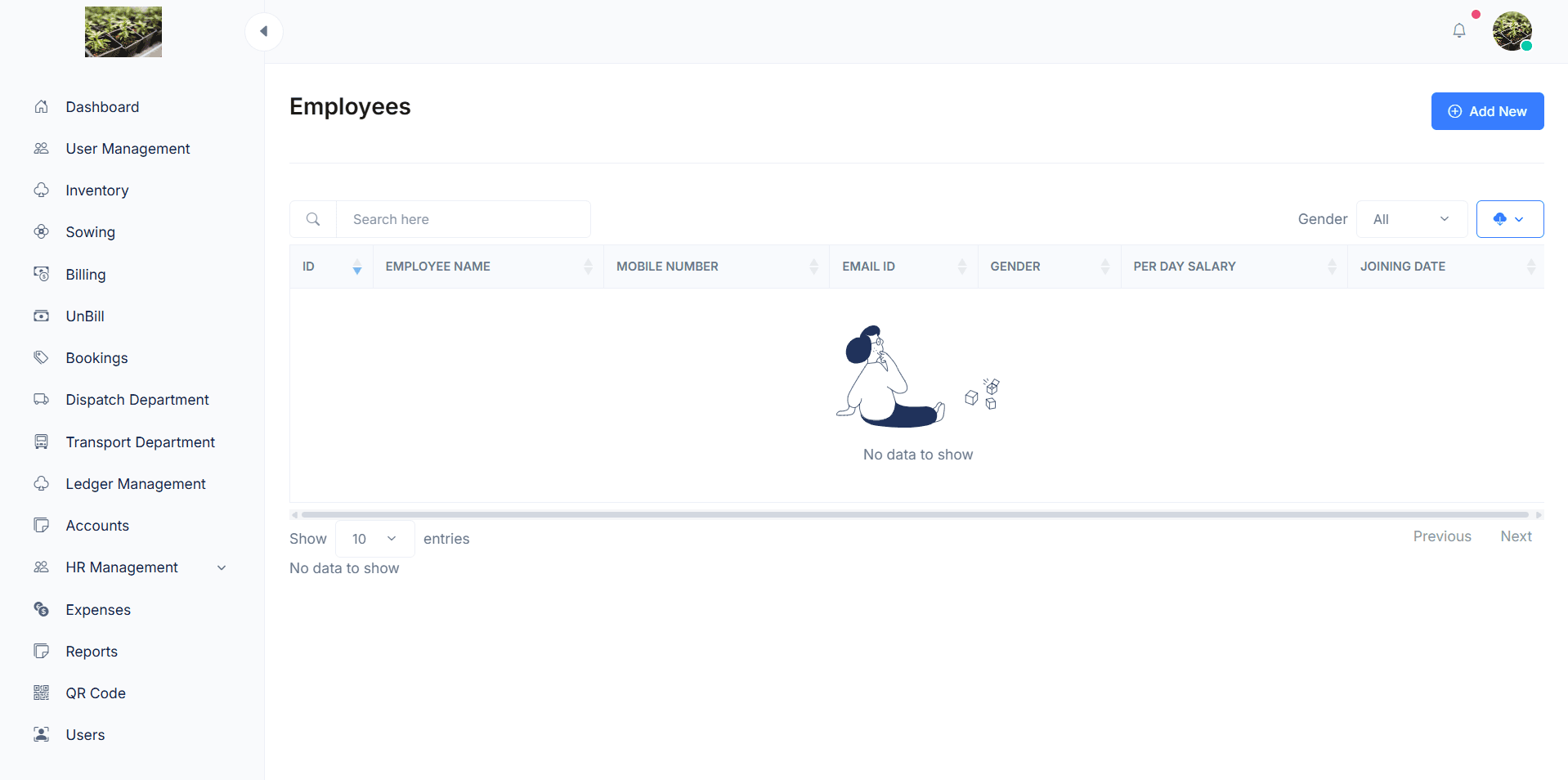Click the notification bell icon
1568x780 pixels.
coord(1458,31)
